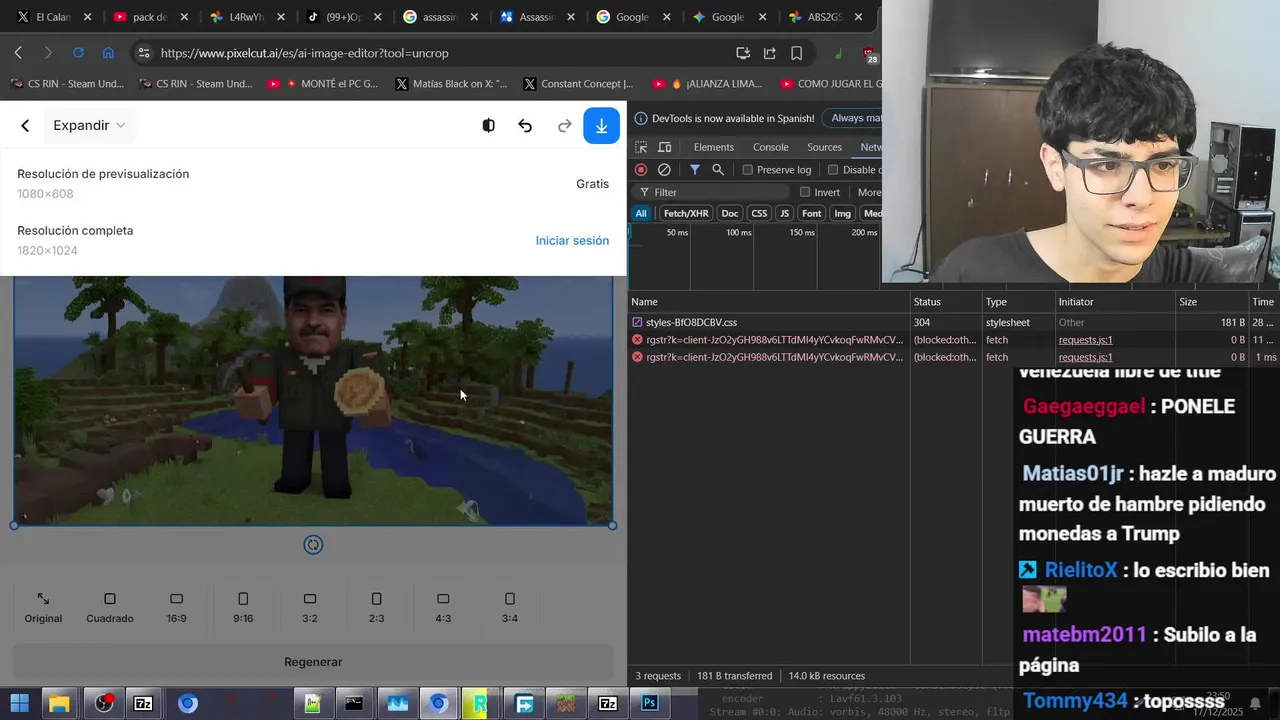Select the All request type filter
Image resolution: width=1280 pixels, height=720 pixels.
coord(641,213)
